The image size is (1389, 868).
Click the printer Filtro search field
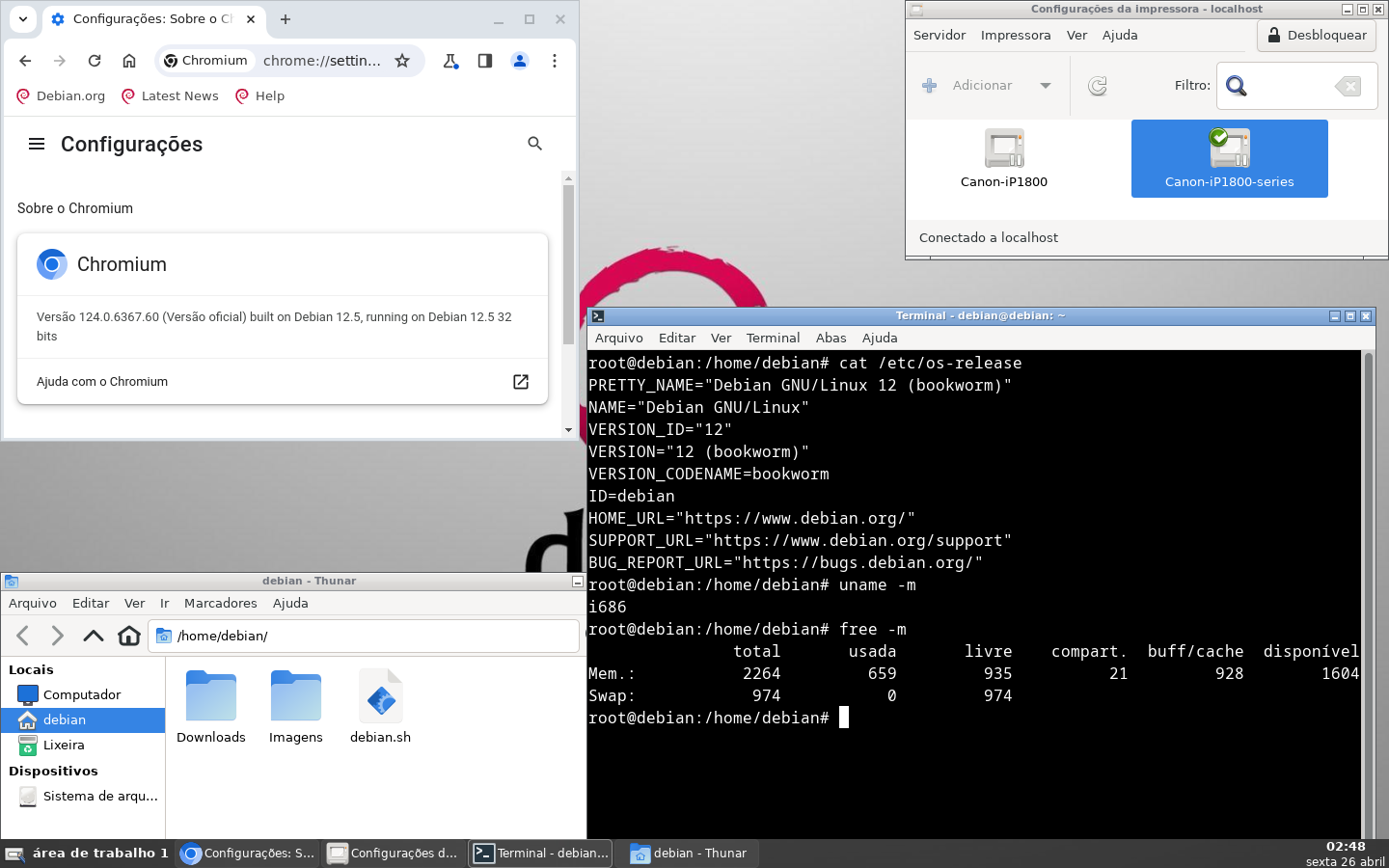click(x=1293, y=86)
